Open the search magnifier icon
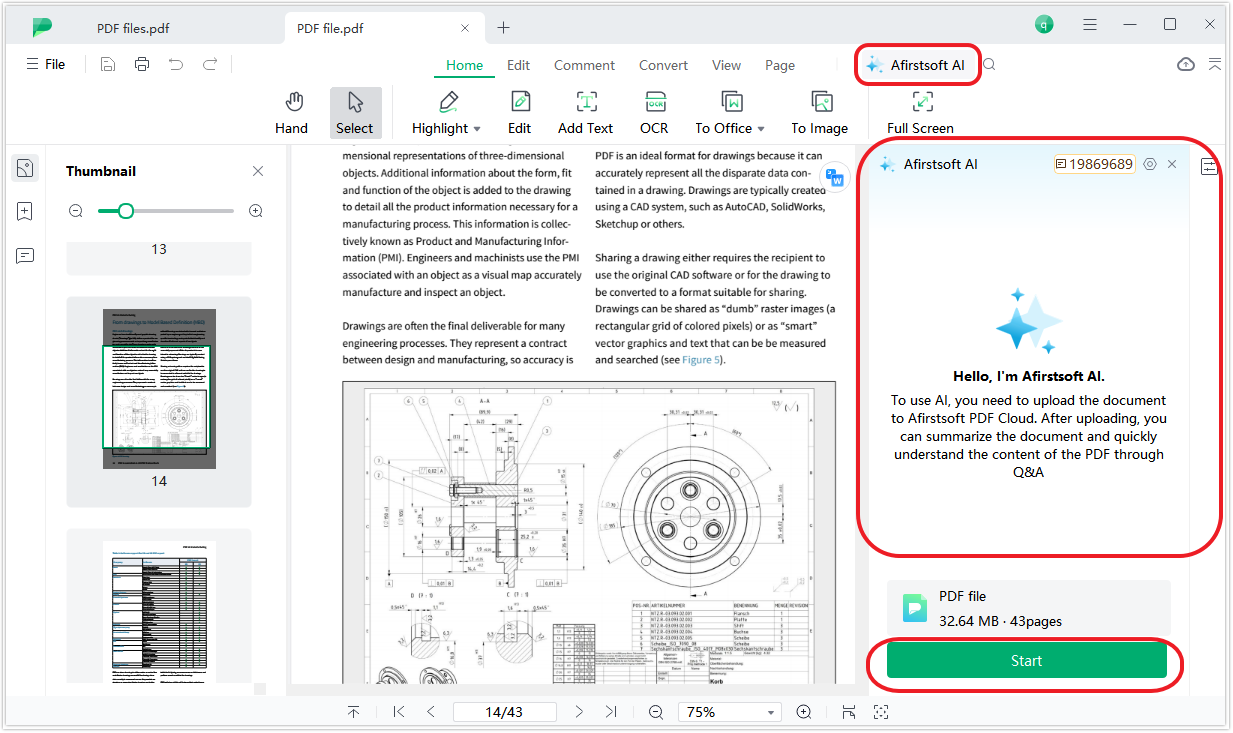Screen dimensions: 1233x733 coord(989,64)
